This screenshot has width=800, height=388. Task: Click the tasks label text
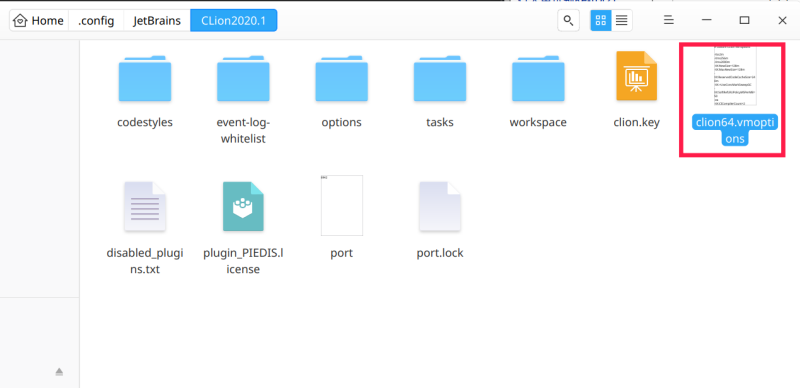(x=440, y=123)
